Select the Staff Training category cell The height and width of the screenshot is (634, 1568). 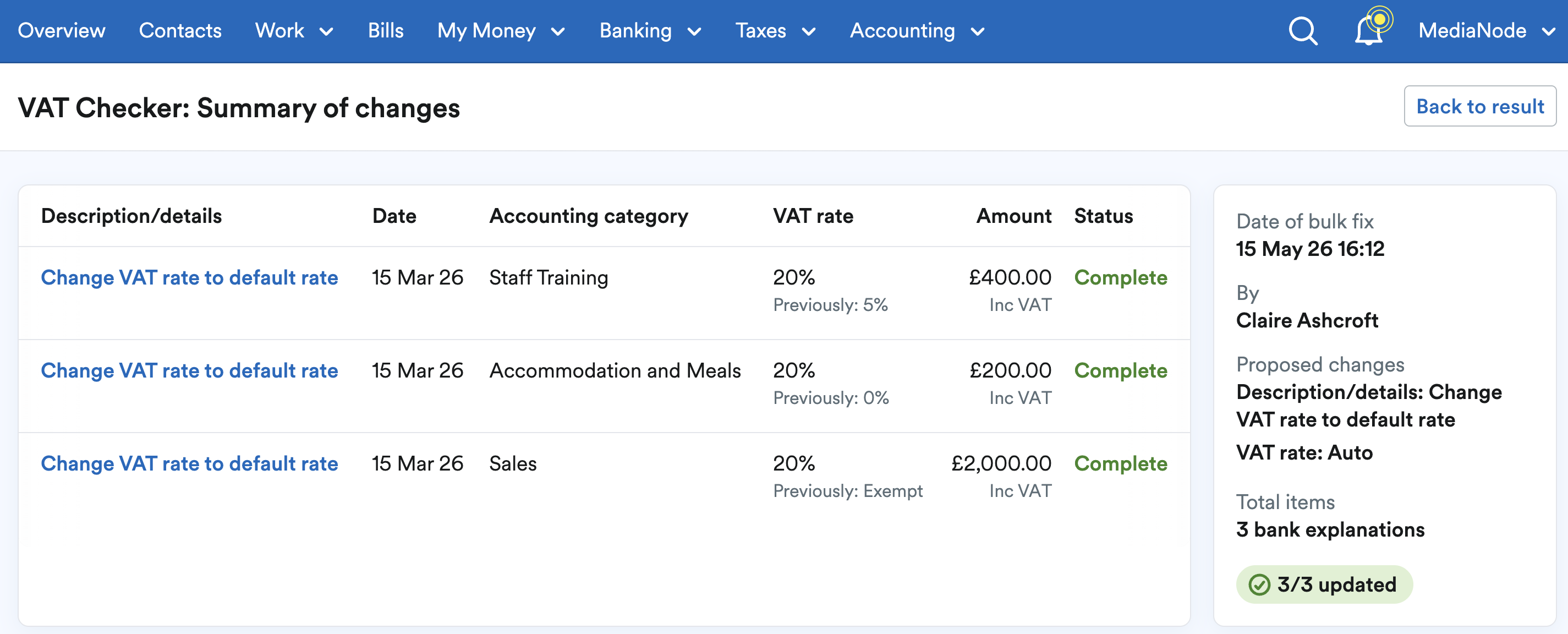[x=549, y=278]
